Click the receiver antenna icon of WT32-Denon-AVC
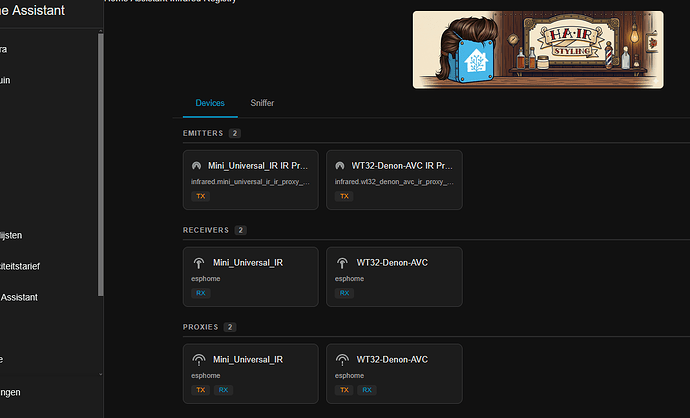The height and width of the screenshot is (418, 690). (x=342, y=263)
